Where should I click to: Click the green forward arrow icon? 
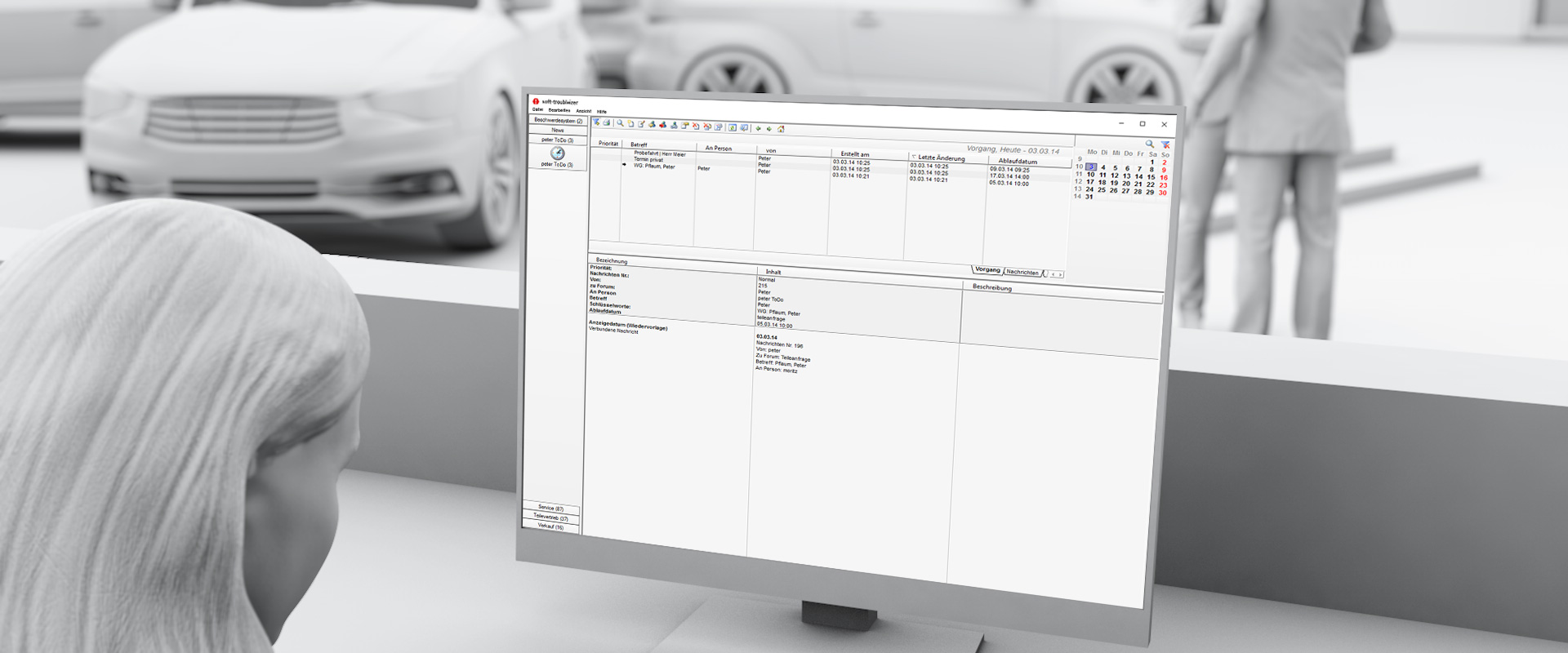768,129
